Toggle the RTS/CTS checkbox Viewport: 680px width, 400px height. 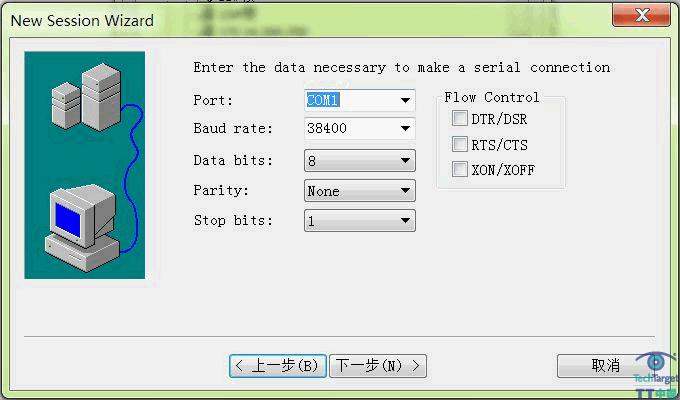(460, 144)
